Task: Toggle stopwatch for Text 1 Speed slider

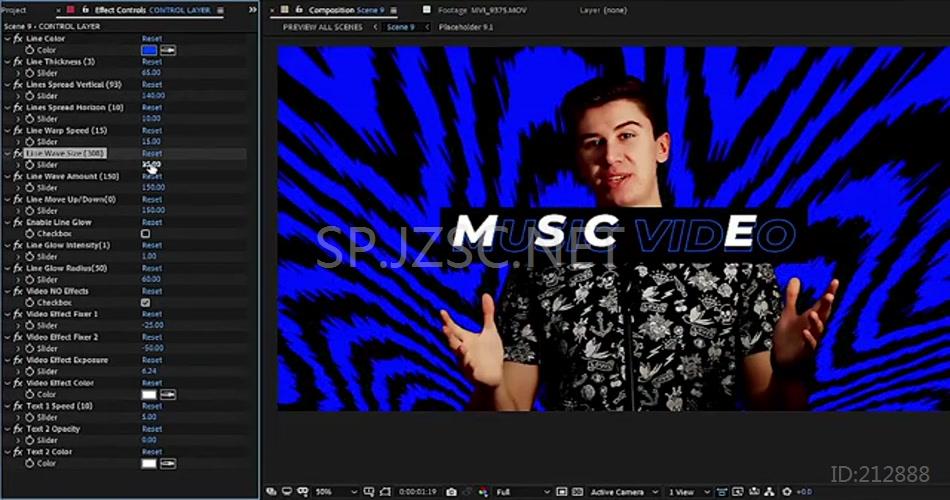Action: click(30, 418)
